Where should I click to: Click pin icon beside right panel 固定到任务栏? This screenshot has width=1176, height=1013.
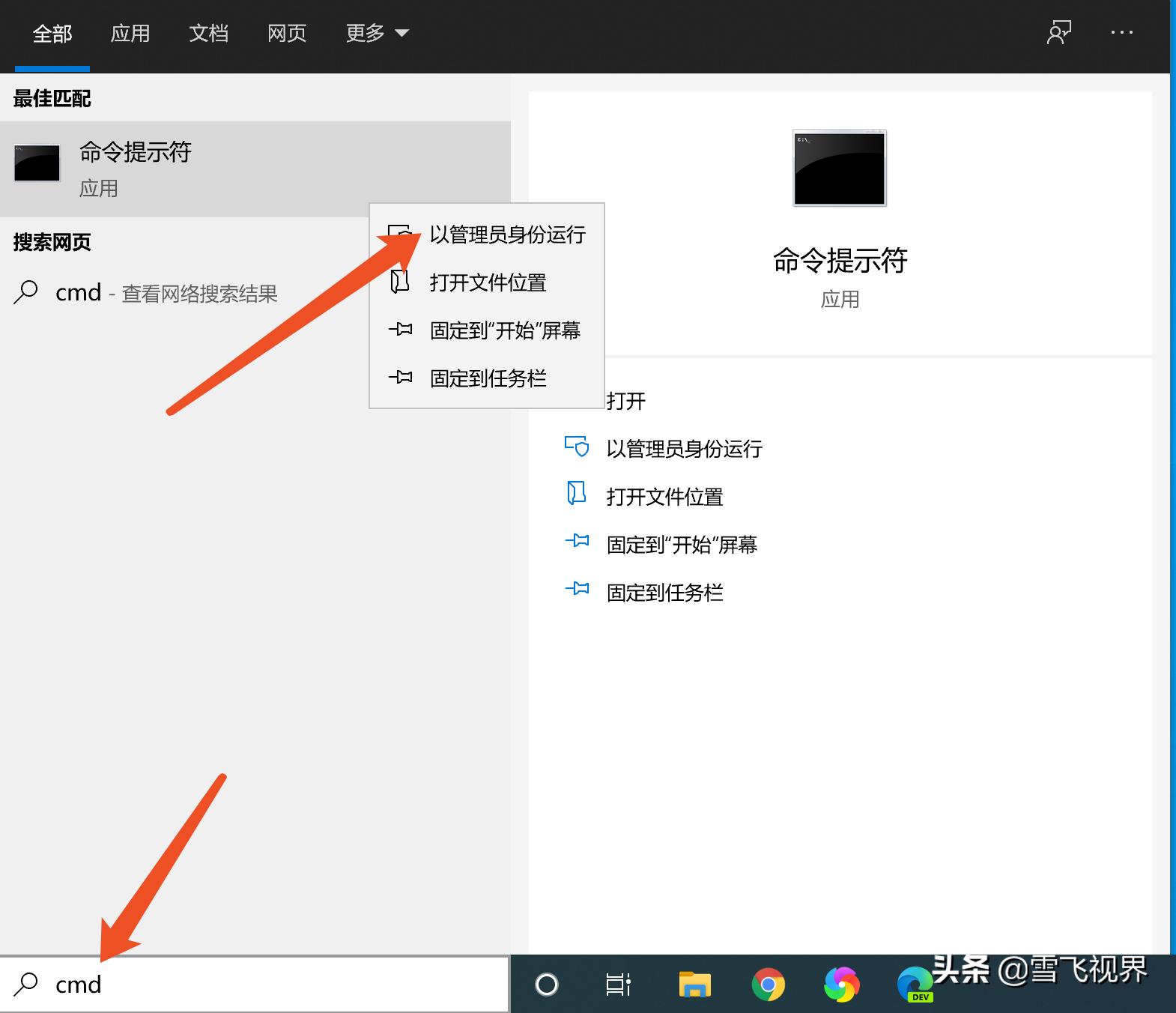click(x=577, y=589)
